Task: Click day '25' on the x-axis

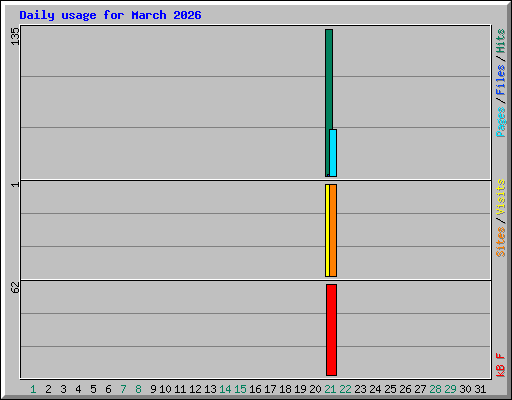Action: point(390,389)
